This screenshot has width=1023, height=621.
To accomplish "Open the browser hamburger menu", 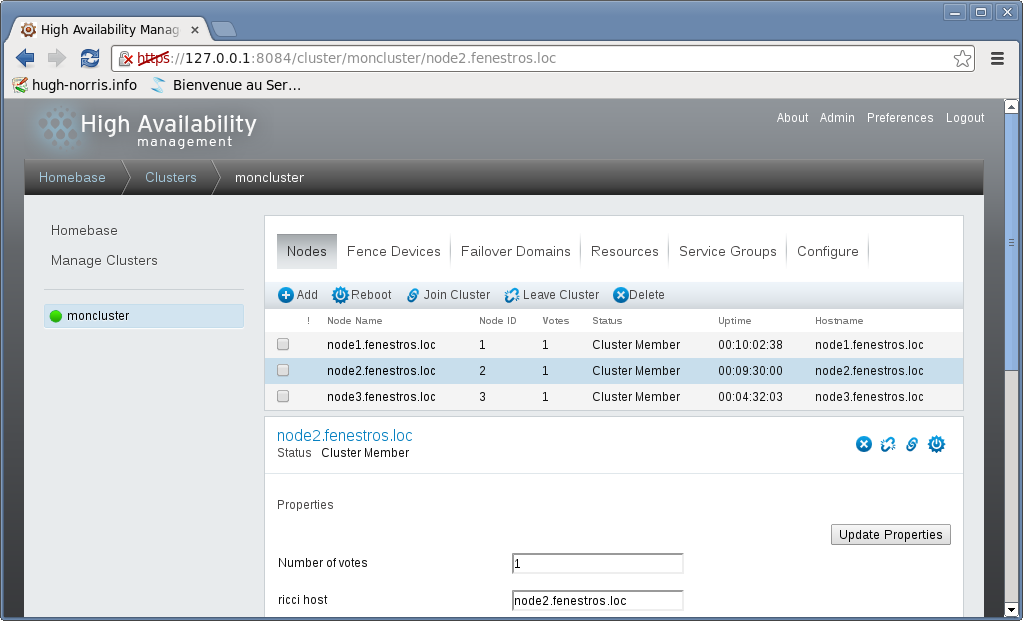I will 997,58.
